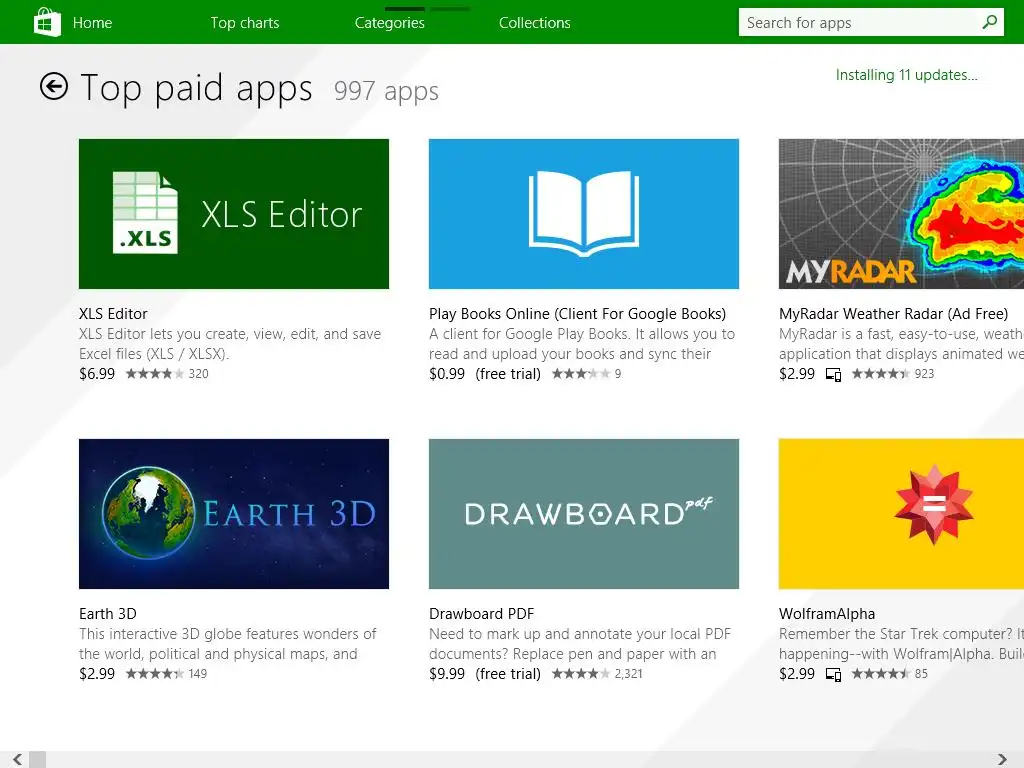1024x768 pixels.
Task: Open the Home menu item
Action: 92,23
